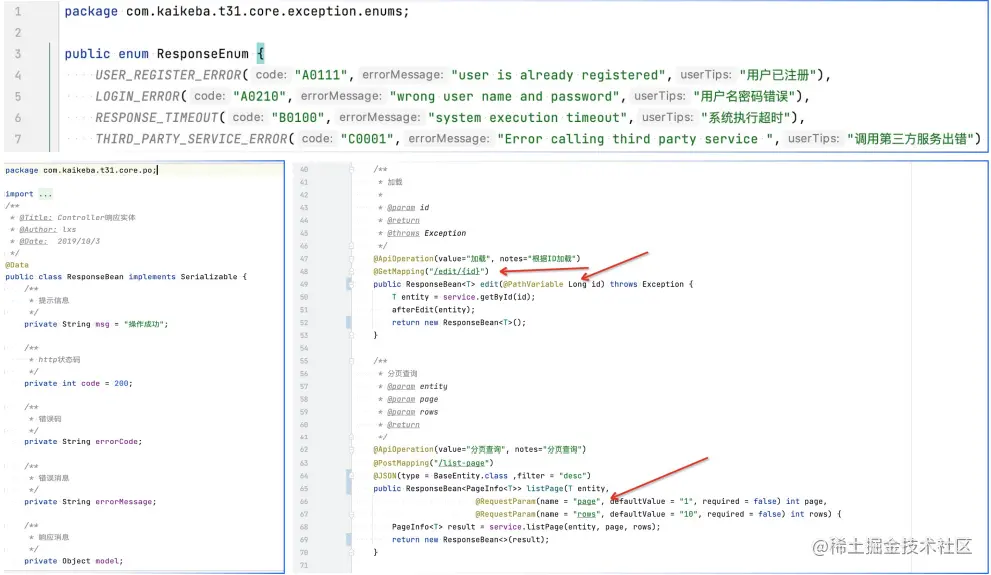Screen dimensions: 991x575
Task: Click line number 7 in ResponseEnum gutter
Action: pyautogui.click(x=18, y=139)
